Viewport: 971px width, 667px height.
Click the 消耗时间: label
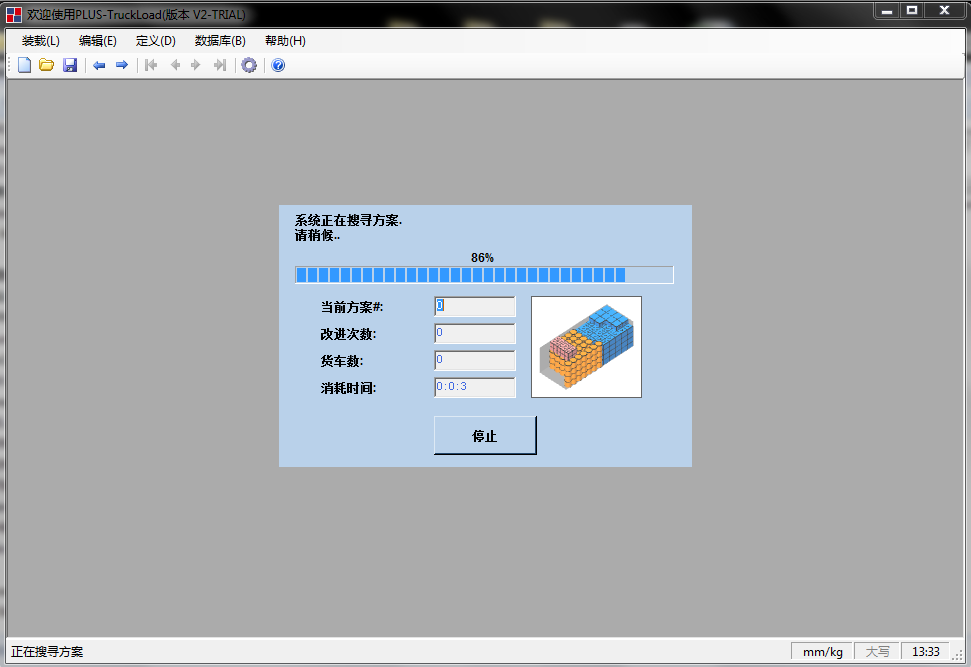(x=348, y=388)
